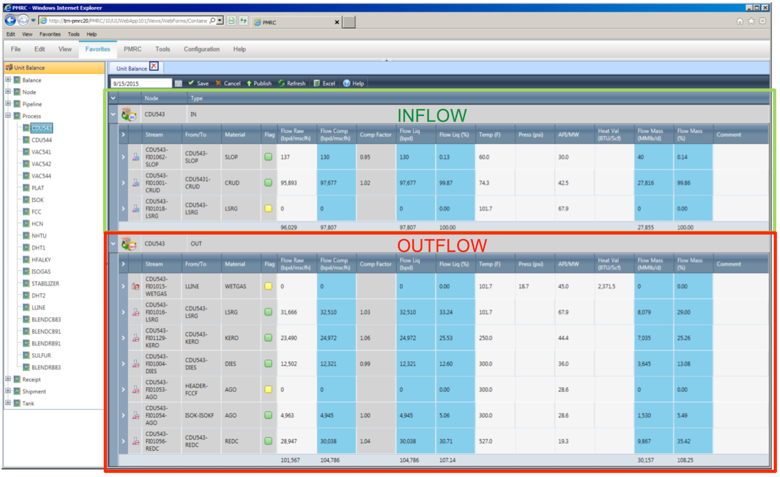The image size is (780, 477).
Task: Click the CDU543 IN node icon
Action: (x=129, y=115)
